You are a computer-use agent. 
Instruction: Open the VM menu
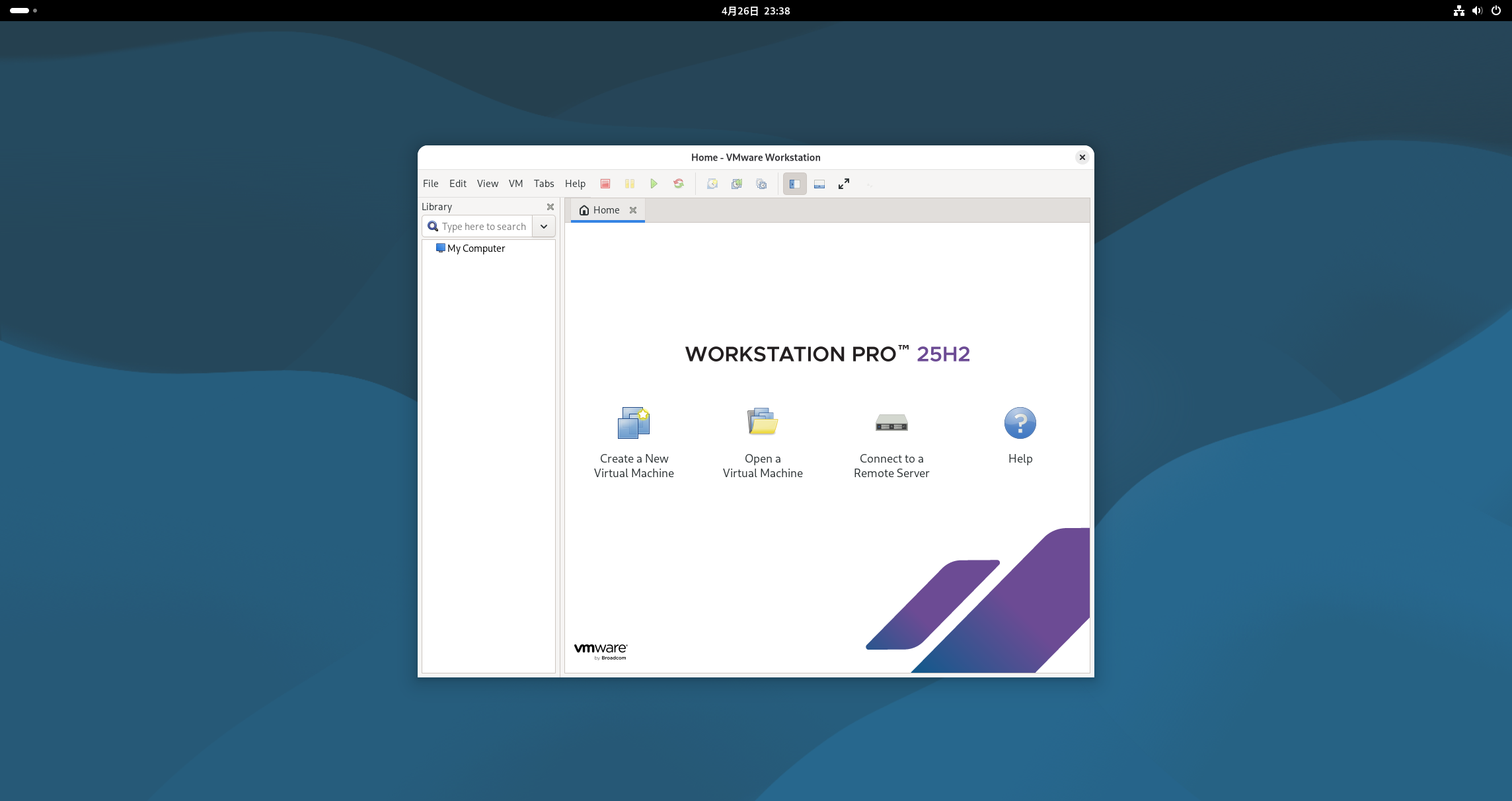515,184
